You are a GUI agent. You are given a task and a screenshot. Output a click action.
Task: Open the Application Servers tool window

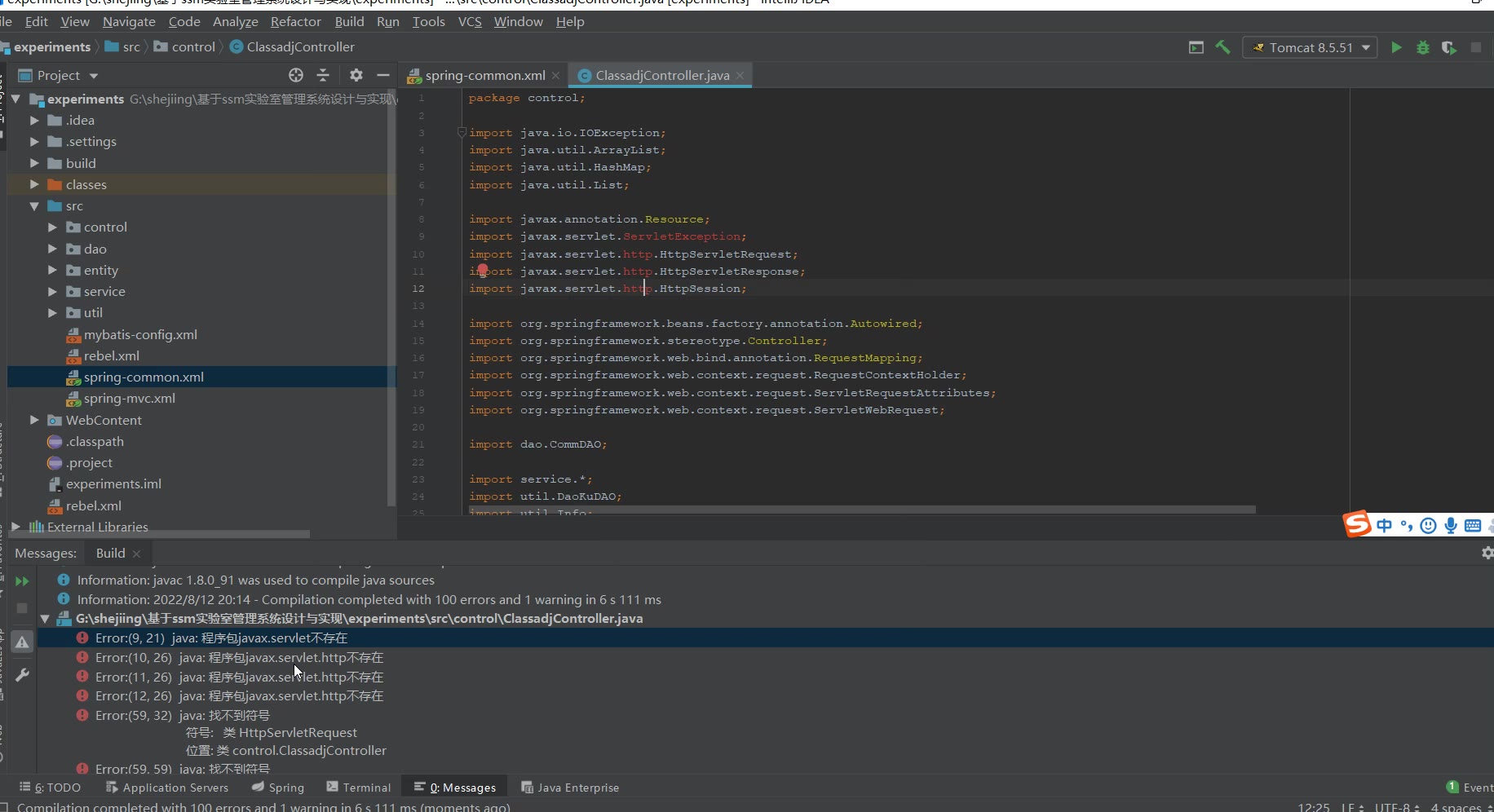[x=167, y=788]
